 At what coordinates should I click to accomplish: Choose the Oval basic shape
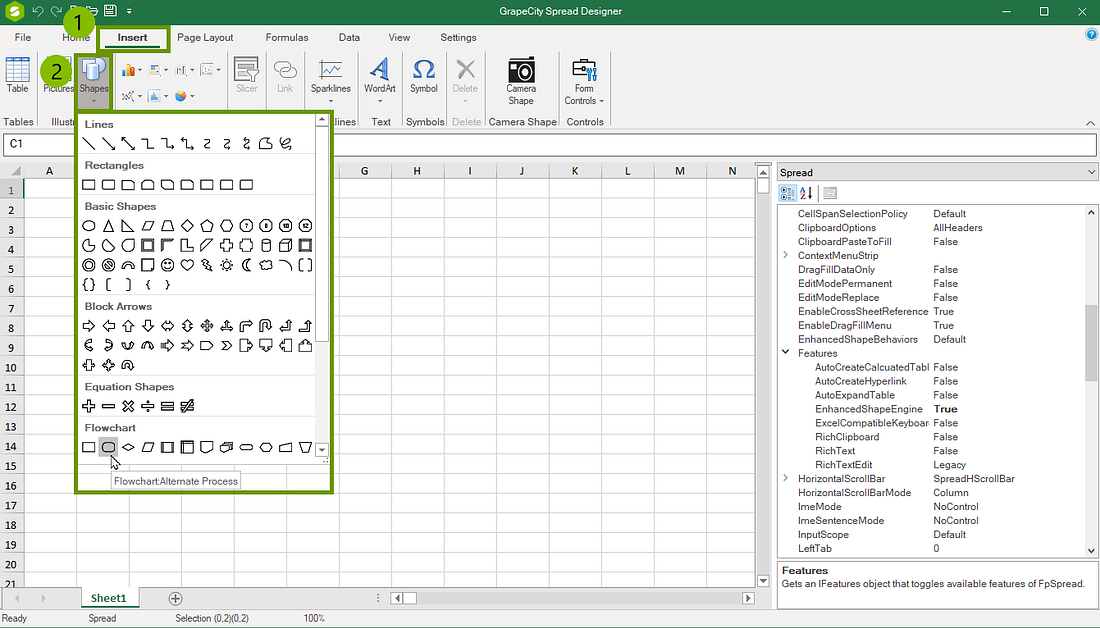tap(88, 226)
